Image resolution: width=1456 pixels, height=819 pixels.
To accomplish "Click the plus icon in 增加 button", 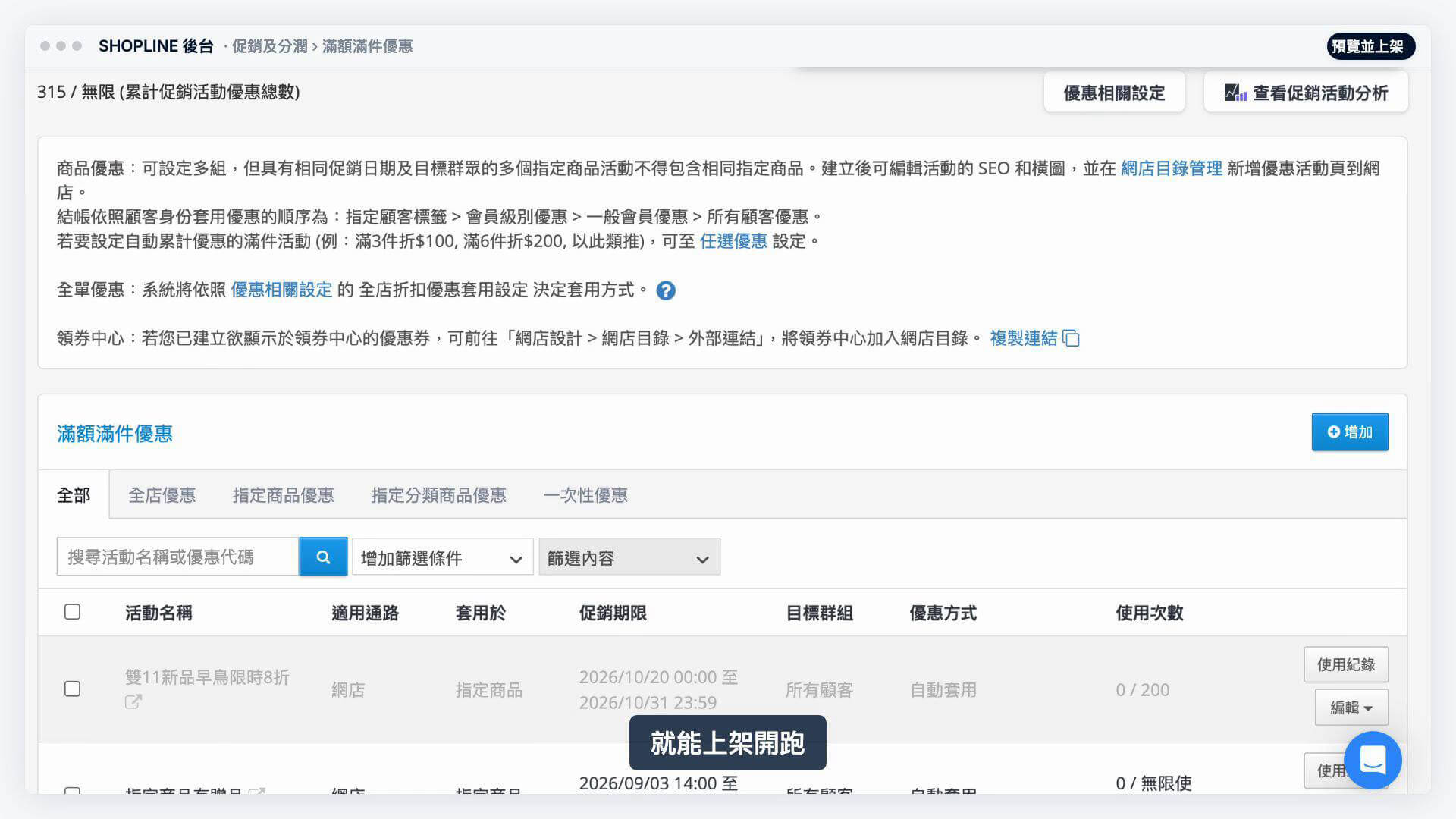I will pyautogui.click(x=1334, y=432).
